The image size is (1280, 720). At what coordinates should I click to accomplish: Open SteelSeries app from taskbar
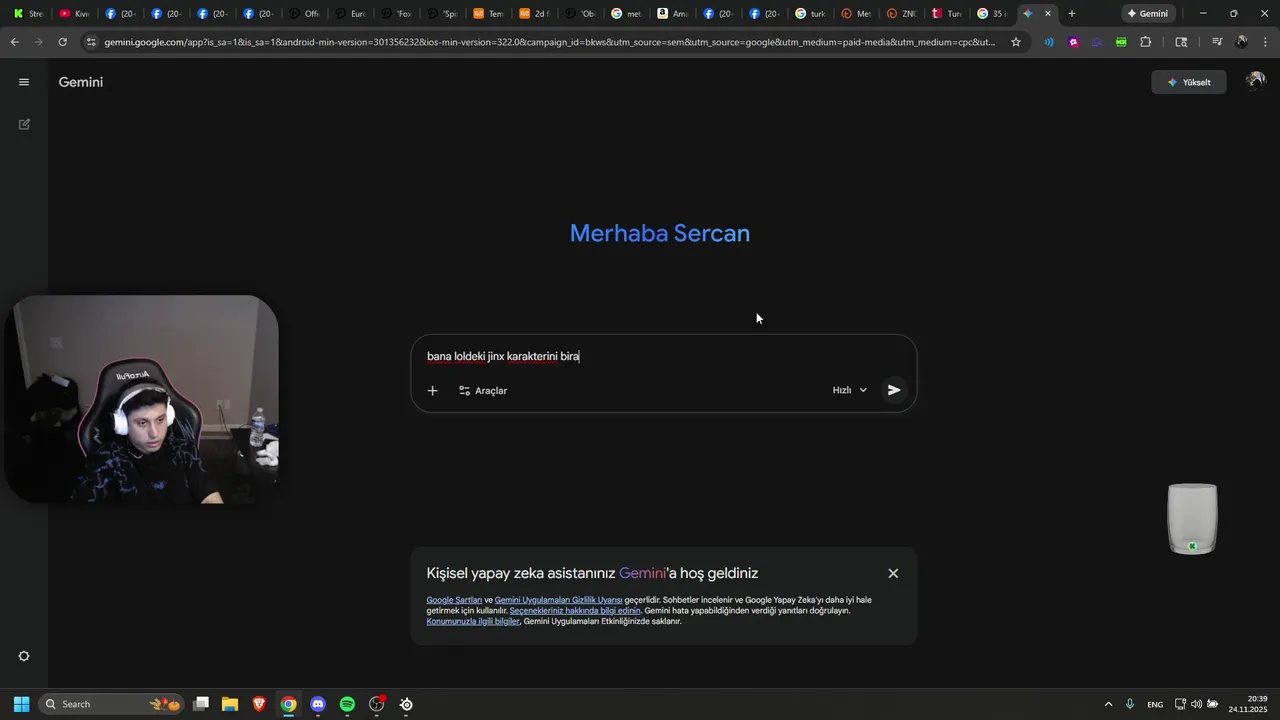[406, 704]
